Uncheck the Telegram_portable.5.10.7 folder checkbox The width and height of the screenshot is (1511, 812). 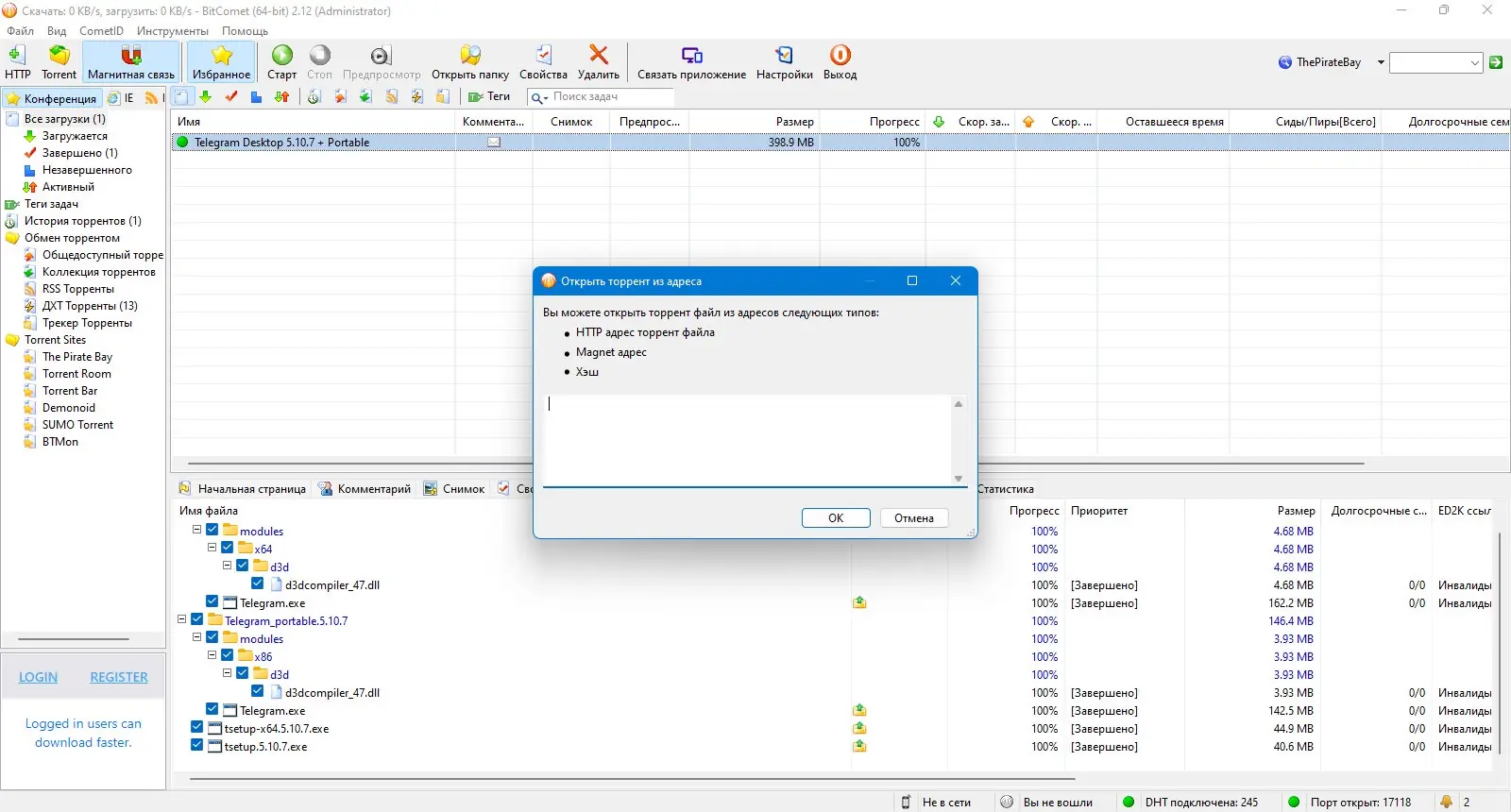pos(197,619)
